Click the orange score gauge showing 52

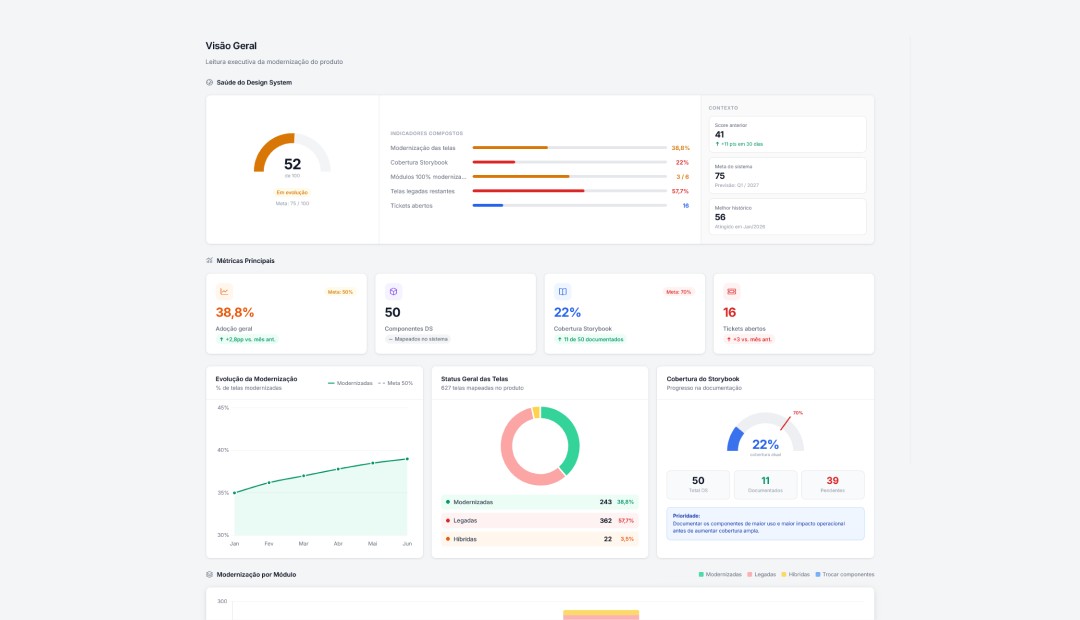coord(292,152)
